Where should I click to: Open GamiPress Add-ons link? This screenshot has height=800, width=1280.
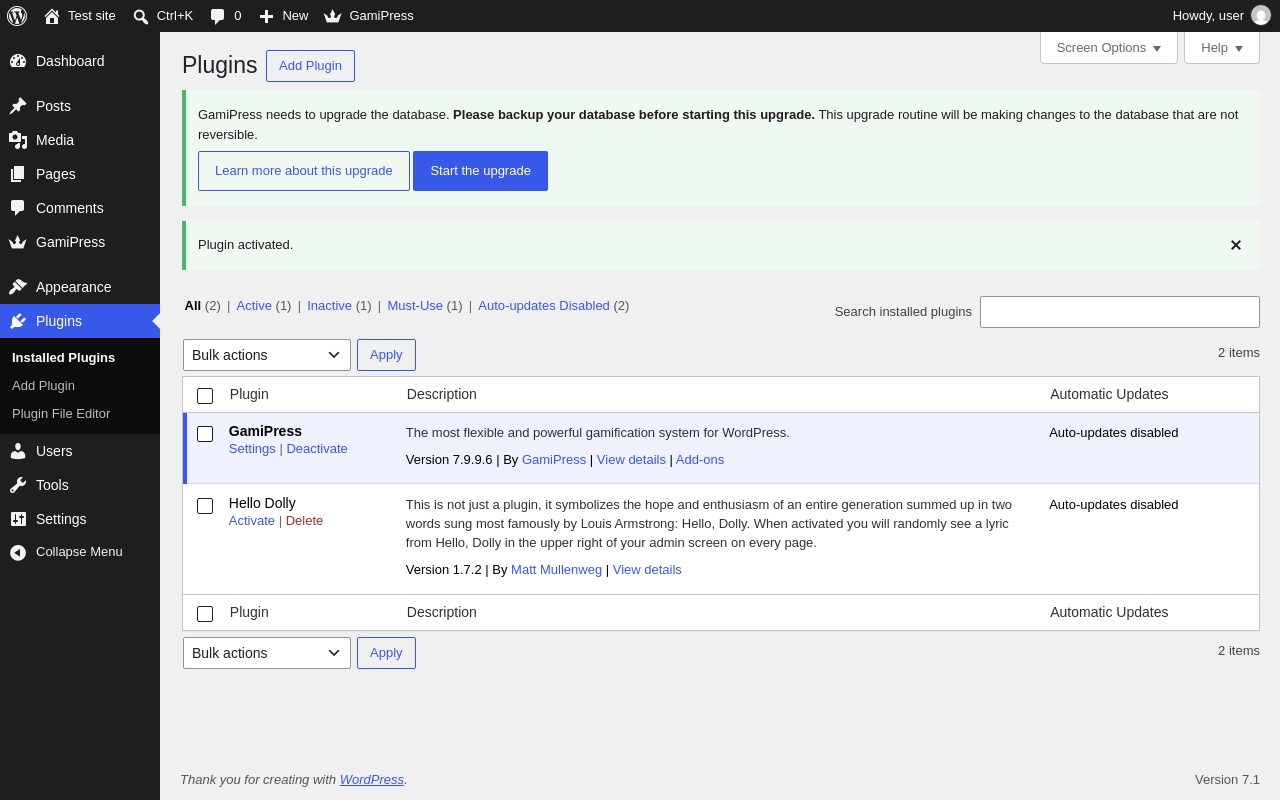click(700, 460)
